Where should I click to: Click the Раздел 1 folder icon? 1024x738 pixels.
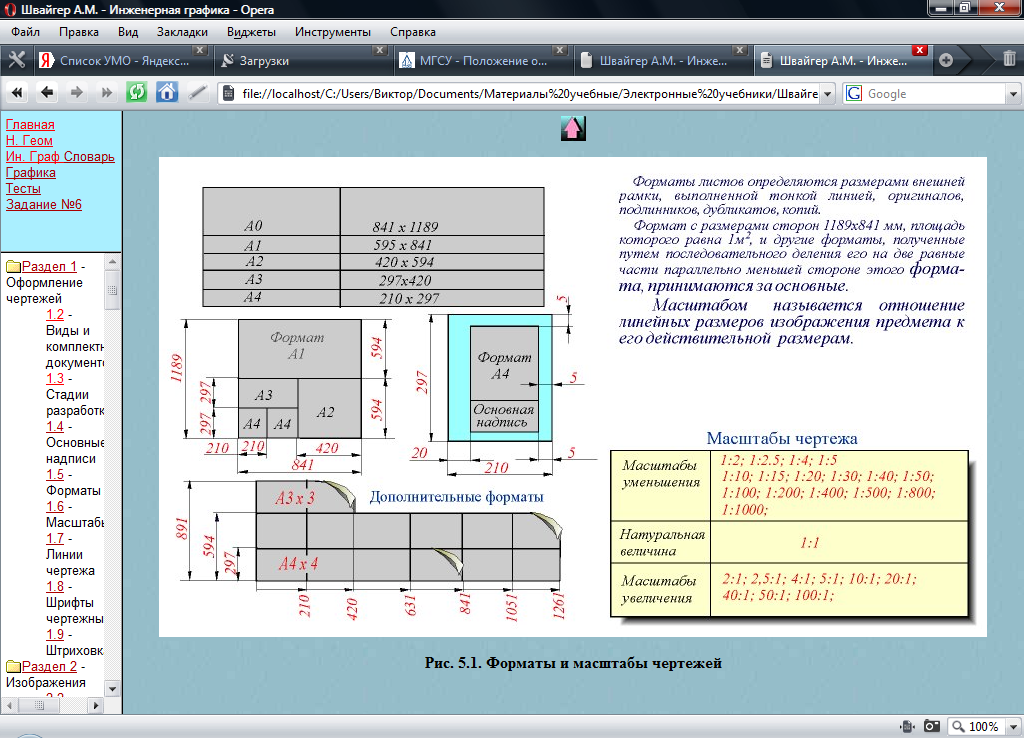coord(14,266)
